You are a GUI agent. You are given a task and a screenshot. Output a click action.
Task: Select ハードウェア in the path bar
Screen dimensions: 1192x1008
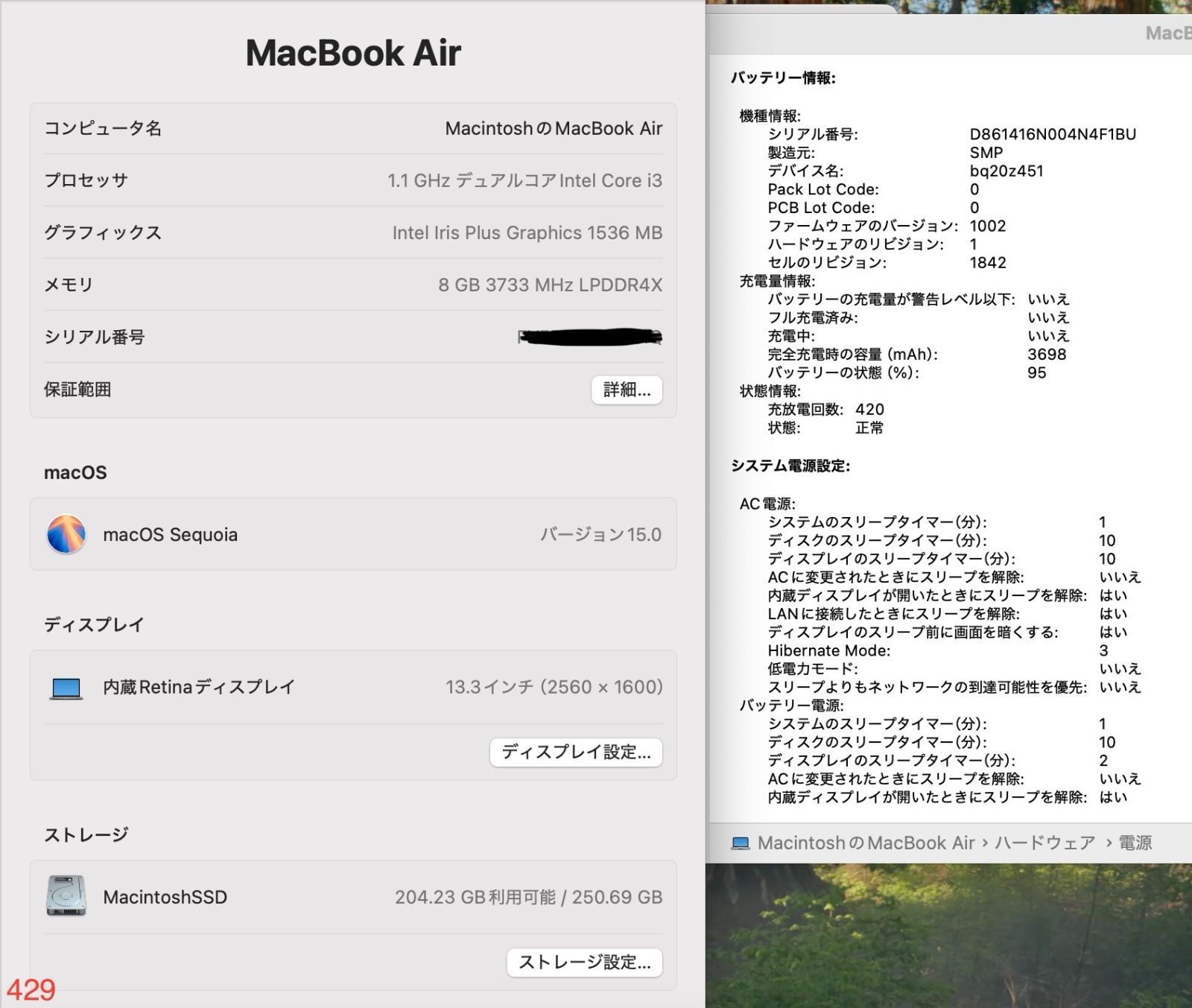pos(1045,843)
